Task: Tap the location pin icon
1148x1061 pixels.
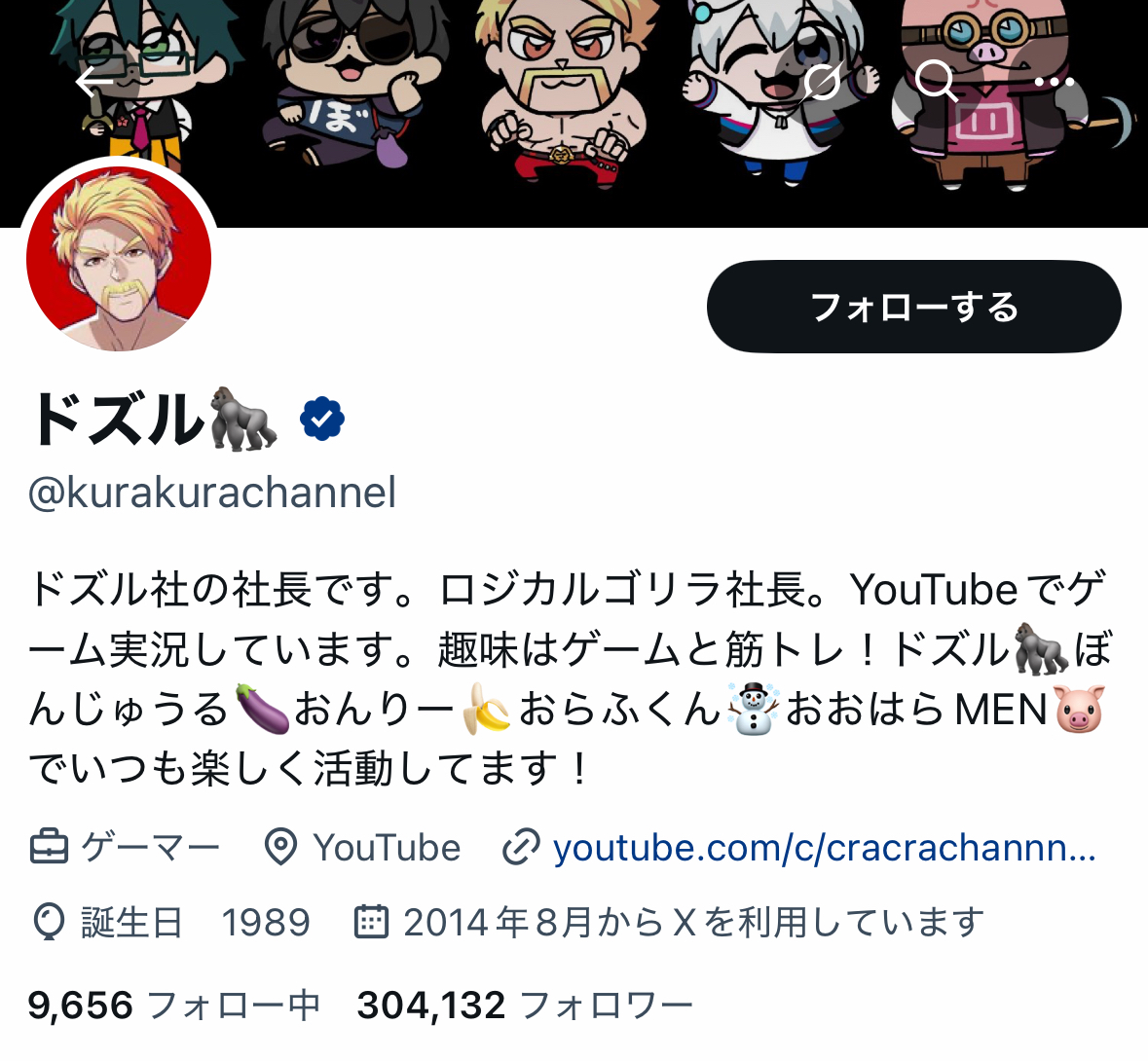Action: (x=279, y=847)
